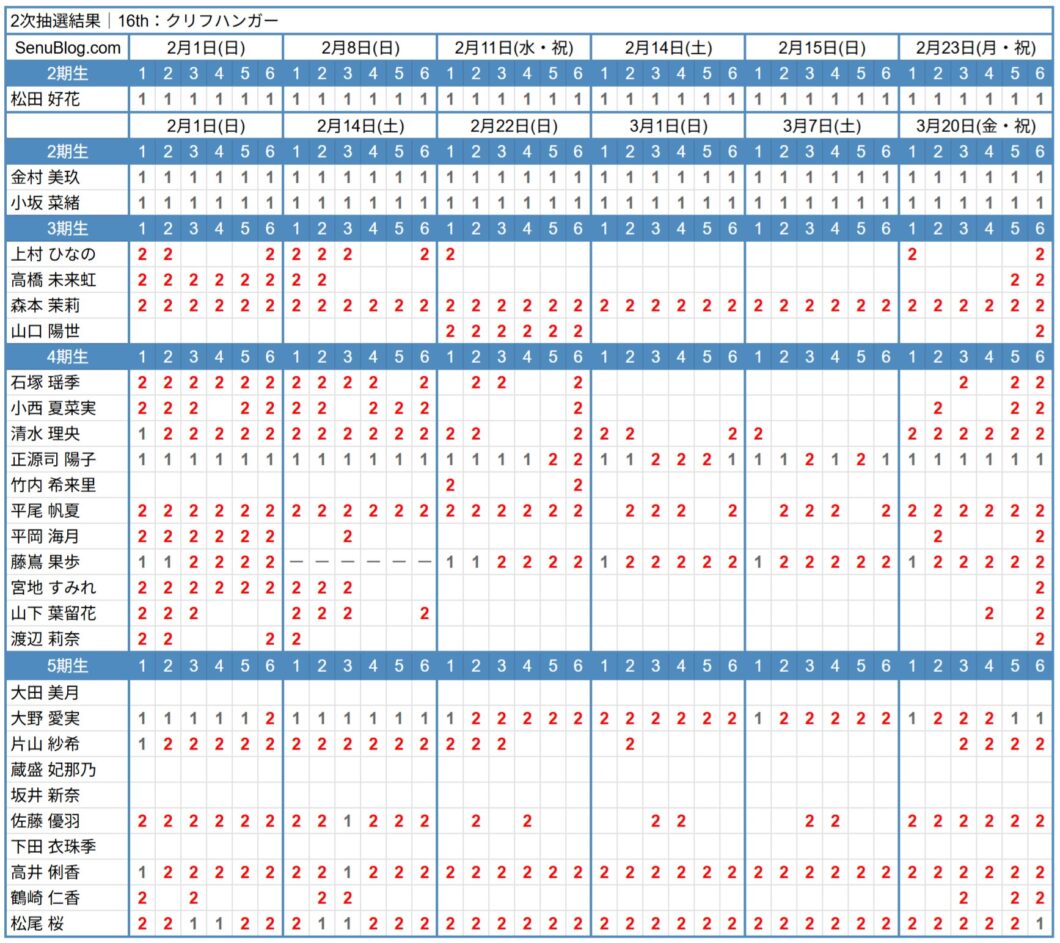Viewport: 1060px width, 943px height.
Task: Select the 2月11日(水・祝) date header
Action: 514,48
